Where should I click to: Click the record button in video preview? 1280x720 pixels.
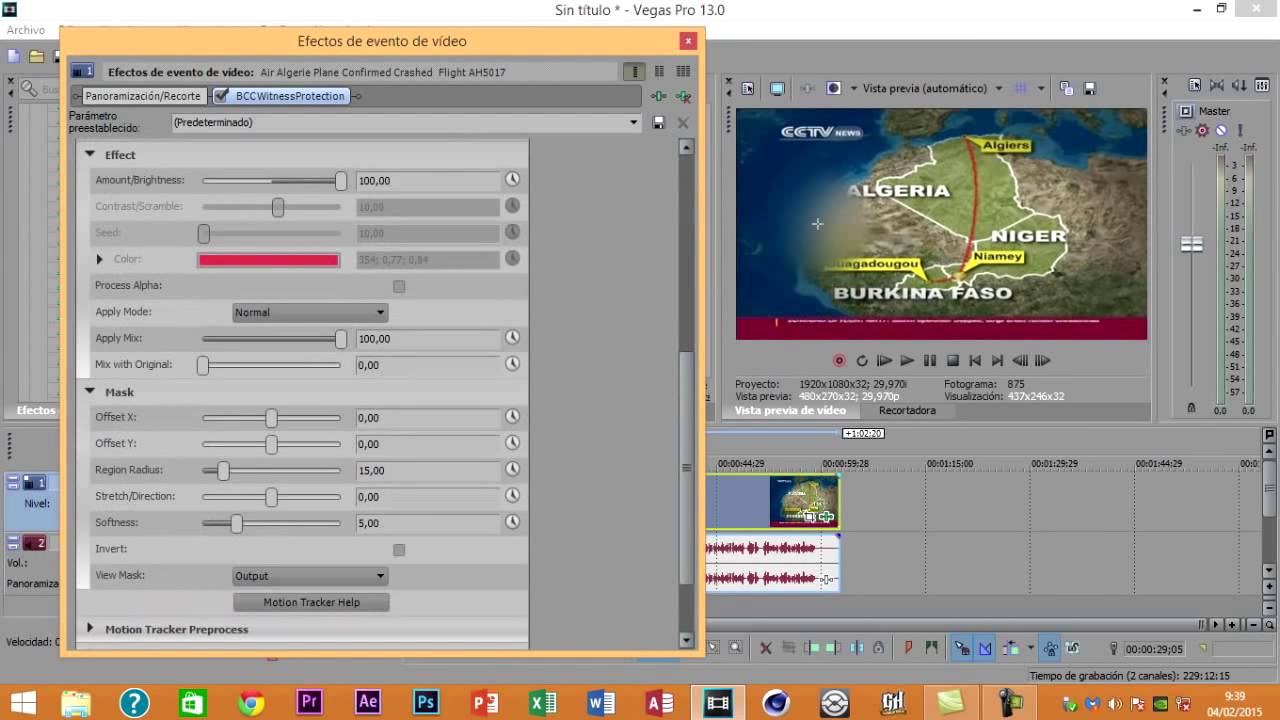839,361
